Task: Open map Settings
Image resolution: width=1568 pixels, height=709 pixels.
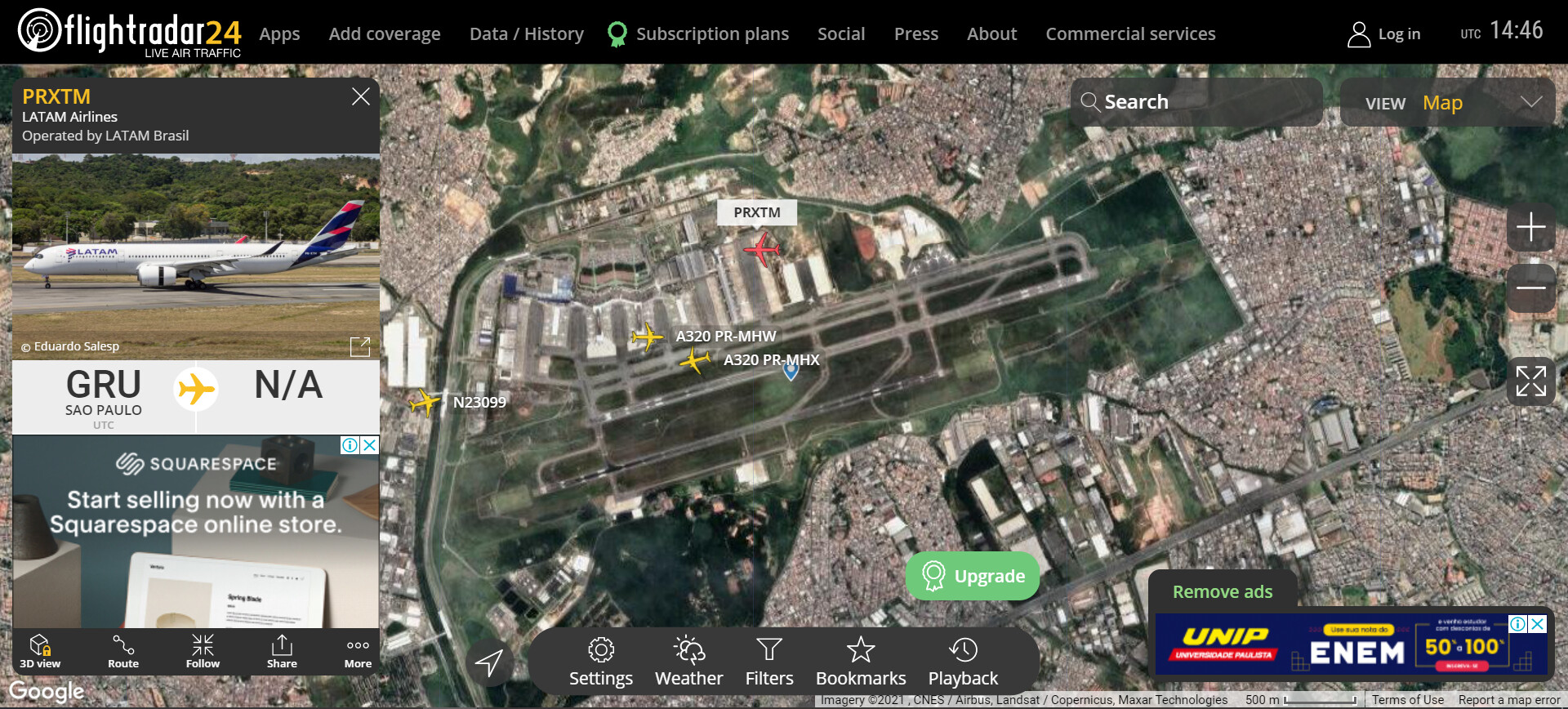Action: pos(601,662)
